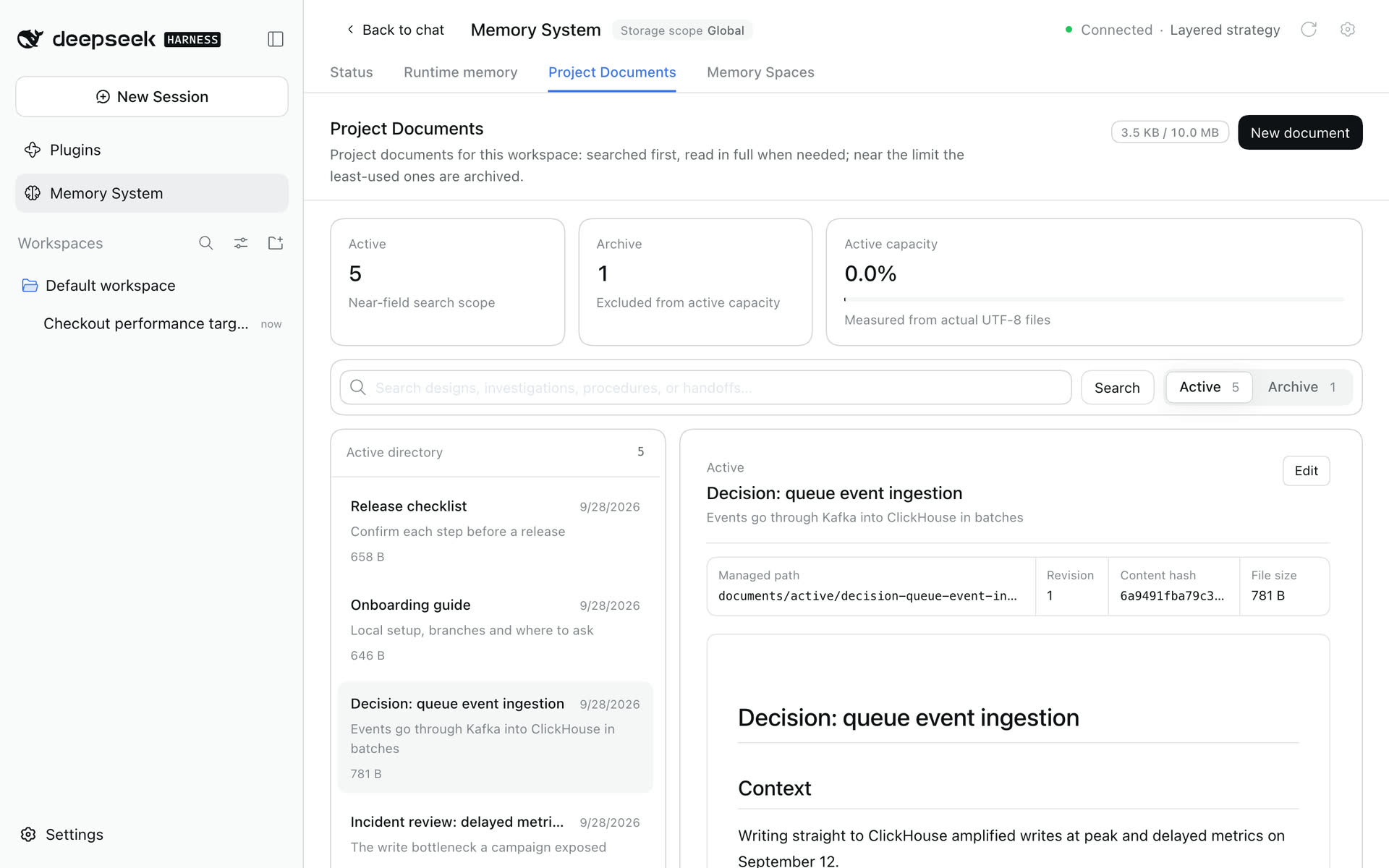The width and height of the screenshot is (1389, 868).
Task: Switch to the Status tab
Action: pos(352,72)
